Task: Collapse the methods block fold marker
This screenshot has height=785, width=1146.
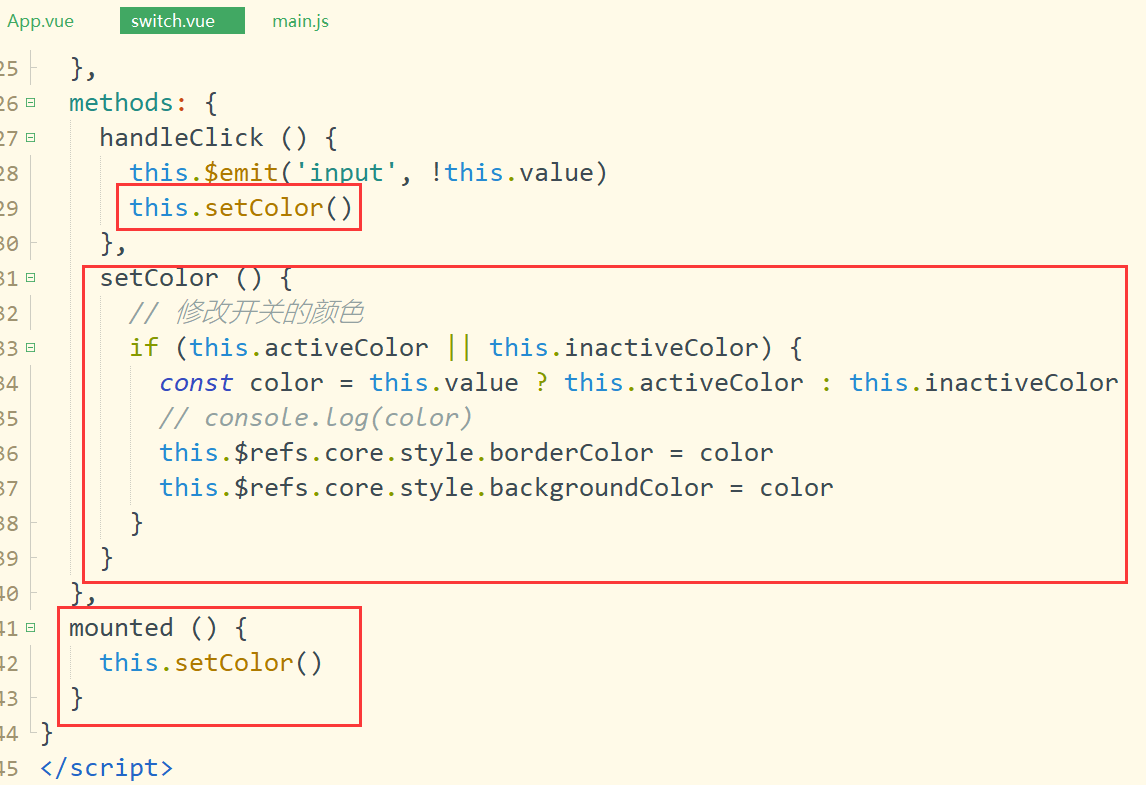Action: coord(30,102)
